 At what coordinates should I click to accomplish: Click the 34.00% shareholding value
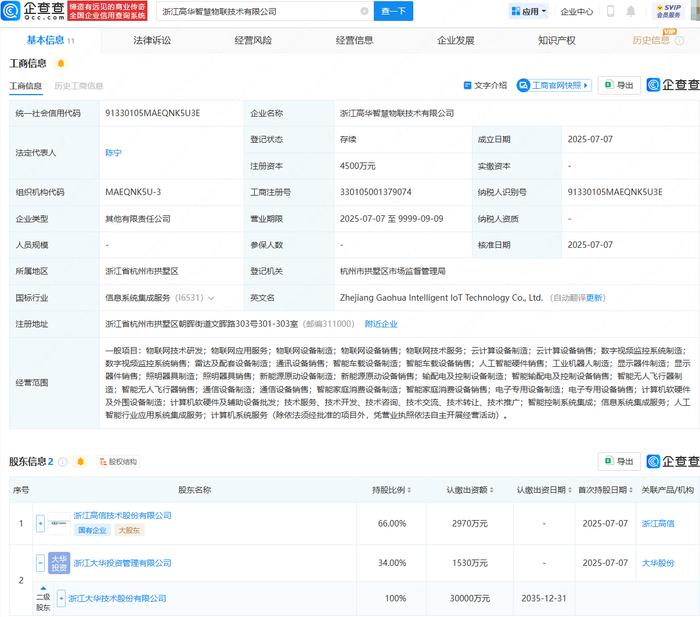pyautogui.click(x=392, y=563)
